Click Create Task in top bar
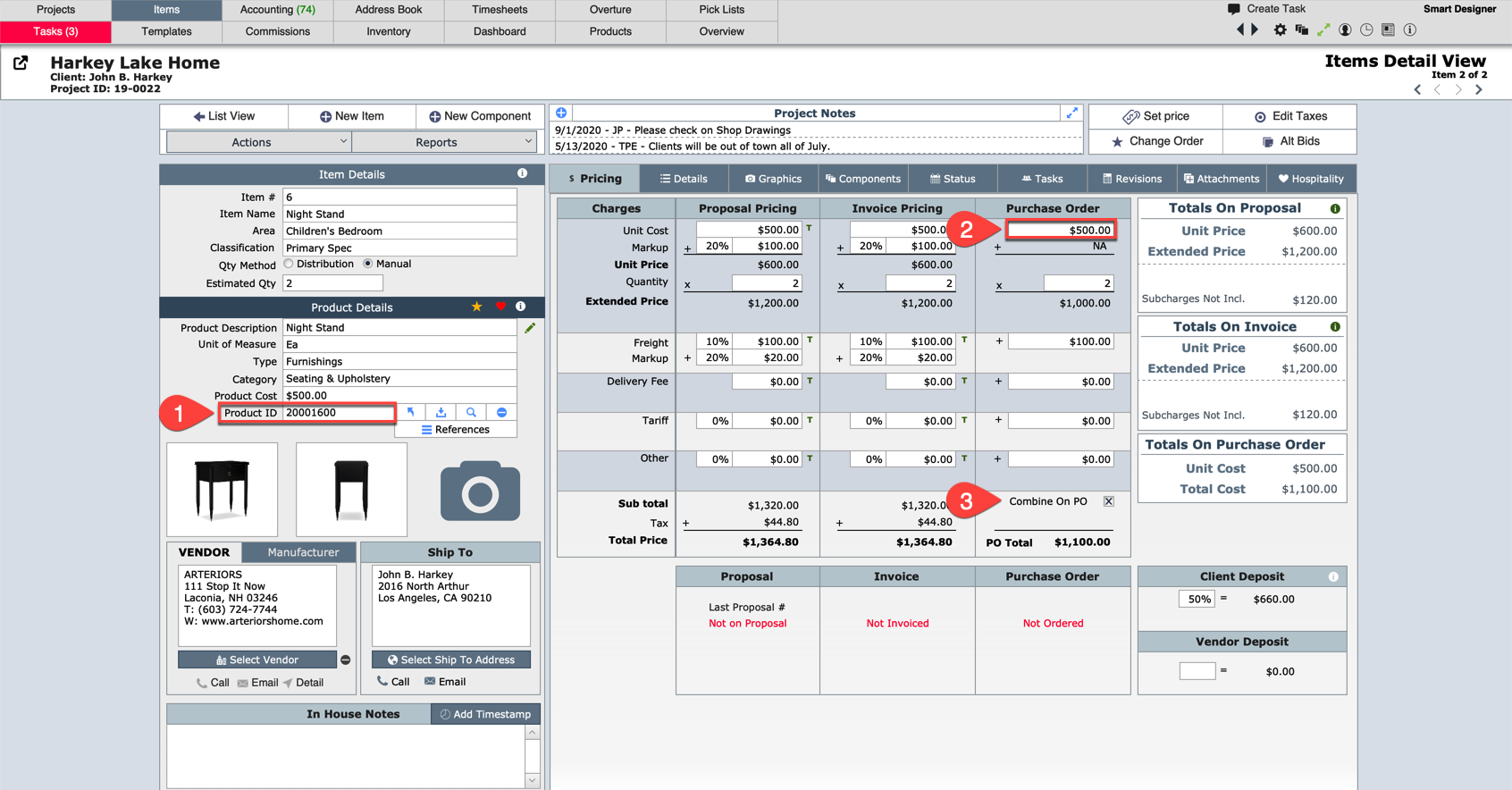This screenshot has width=1512, height=790. point(1266,9)
